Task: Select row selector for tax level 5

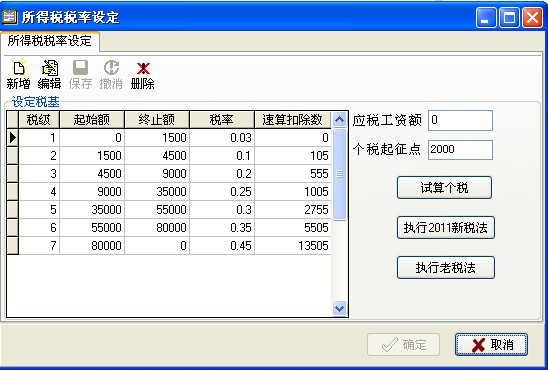Action: pyautogui.click(x=13, y=210)
